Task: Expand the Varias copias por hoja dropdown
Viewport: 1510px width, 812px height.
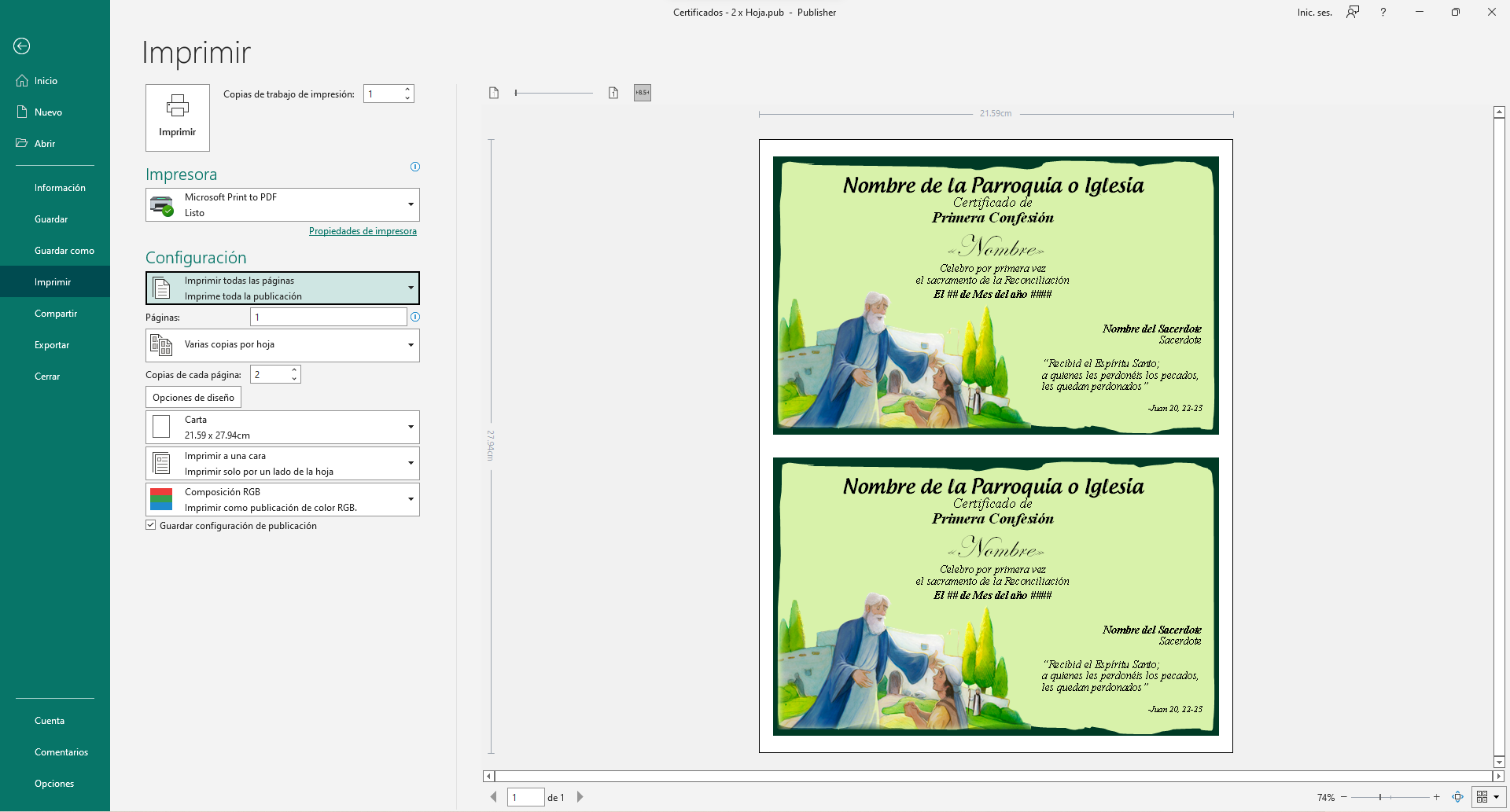Action: pyautogui.click(x=282, y=345)
